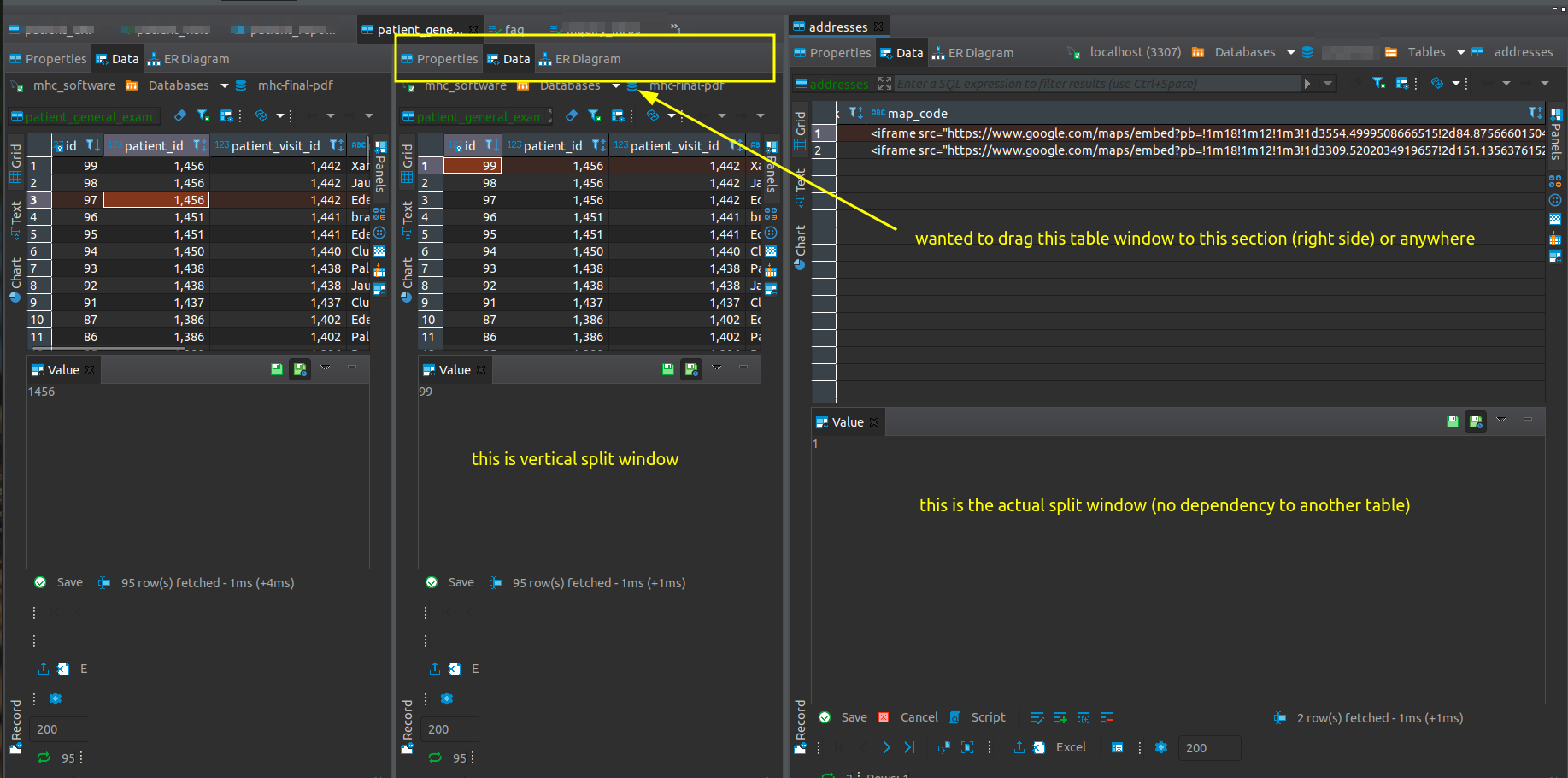Image resolution: width=1568 pixels, height=778 pixels.
Task: Open Databases dropdown arrow in left pane breadcrumb
Action: pos(225,85)
